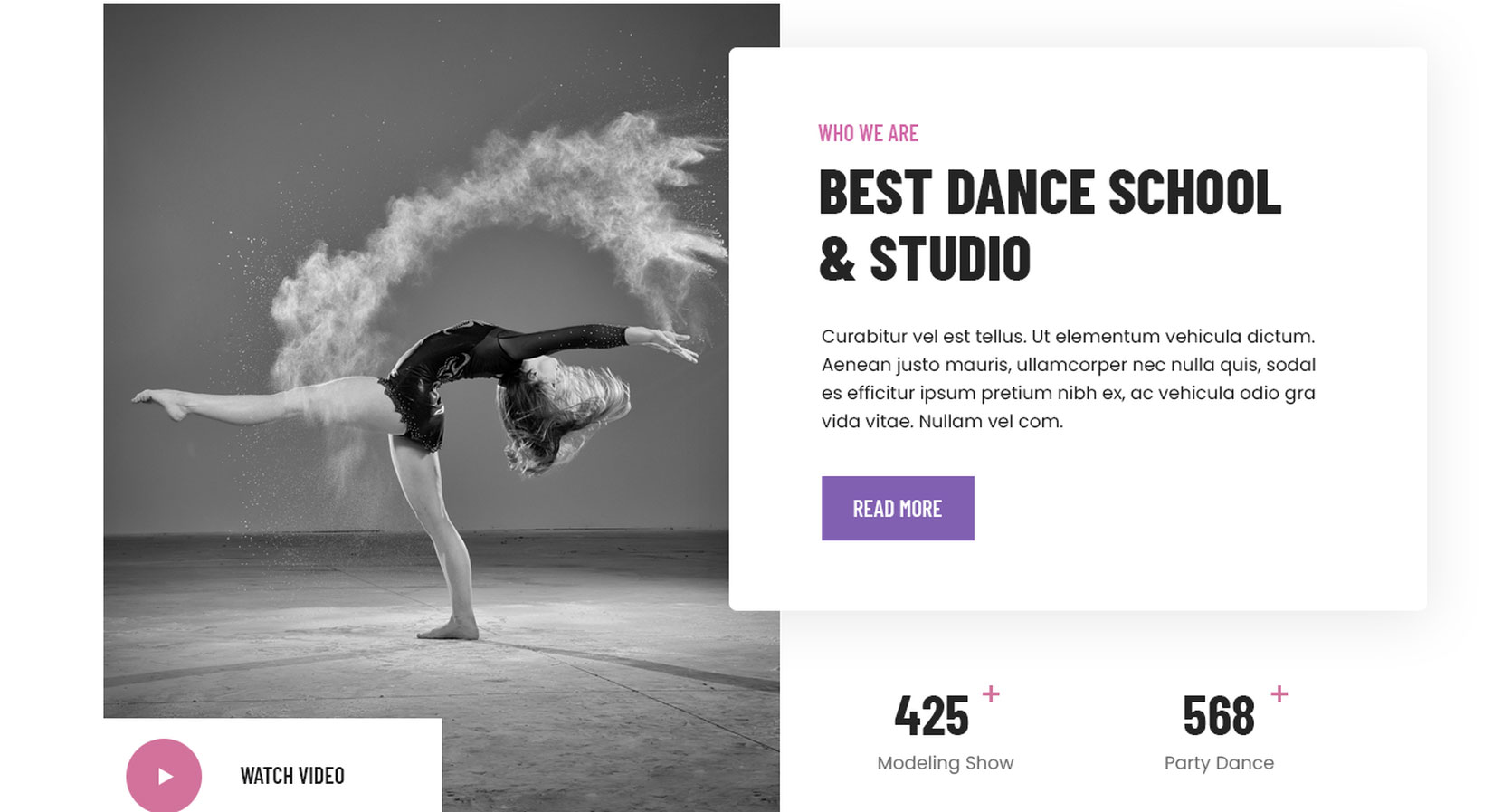1512x812 pixels.
Task: Open the Read More button
Action: pos(898,509)
